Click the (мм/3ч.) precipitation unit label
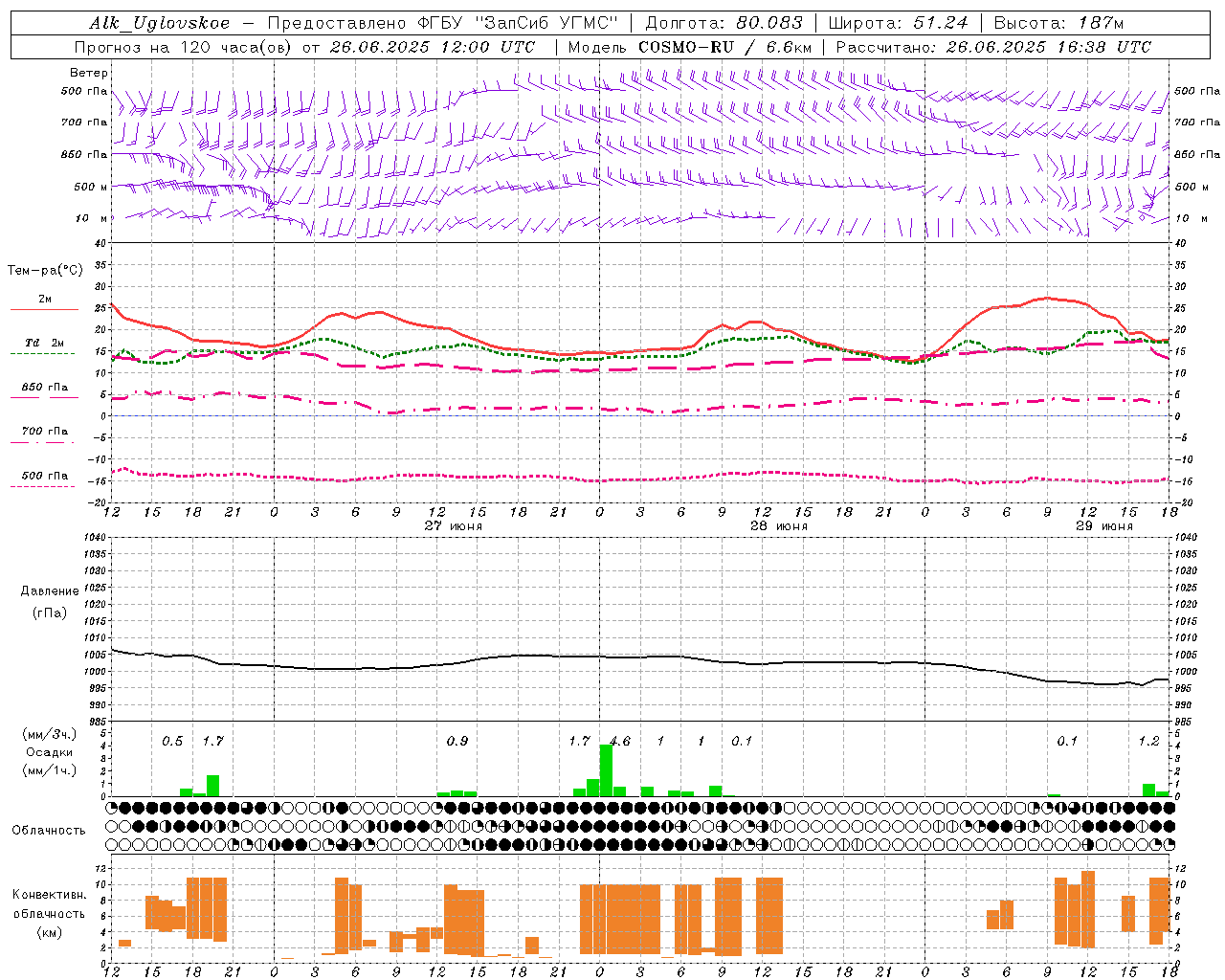The width and height of the screenshot is (1225, 980). [50, 734]
